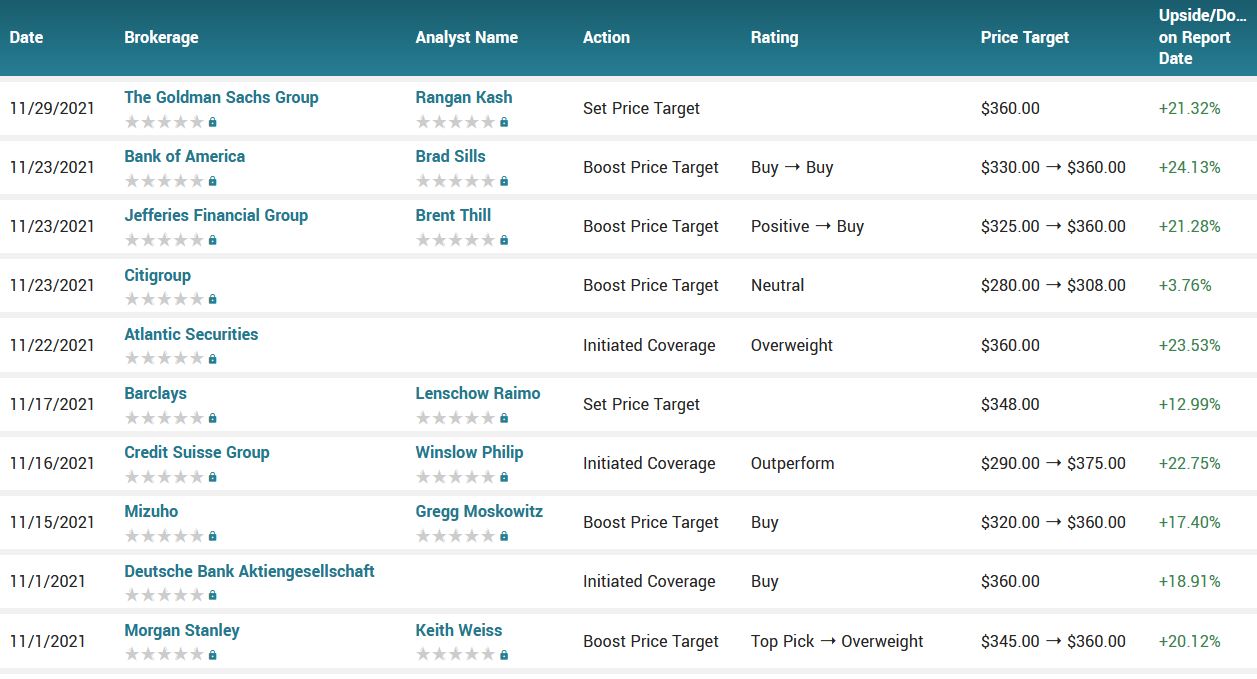This screenshot has height=679, width=1257.
Task: Click the lock icon under Mizuho
Action: (x=213, y=536)
